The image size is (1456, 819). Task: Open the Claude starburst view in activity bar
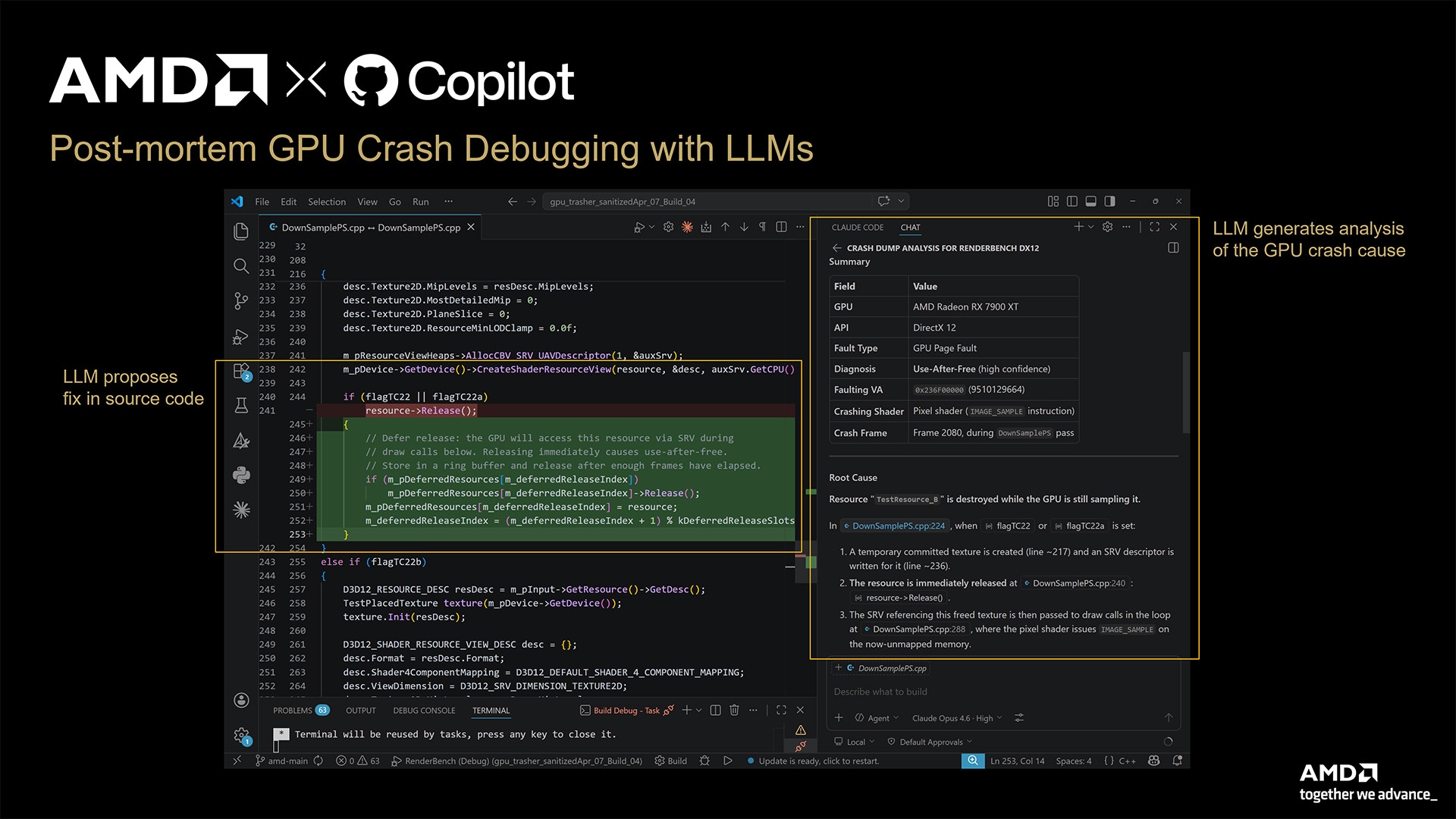click(241, 510)
